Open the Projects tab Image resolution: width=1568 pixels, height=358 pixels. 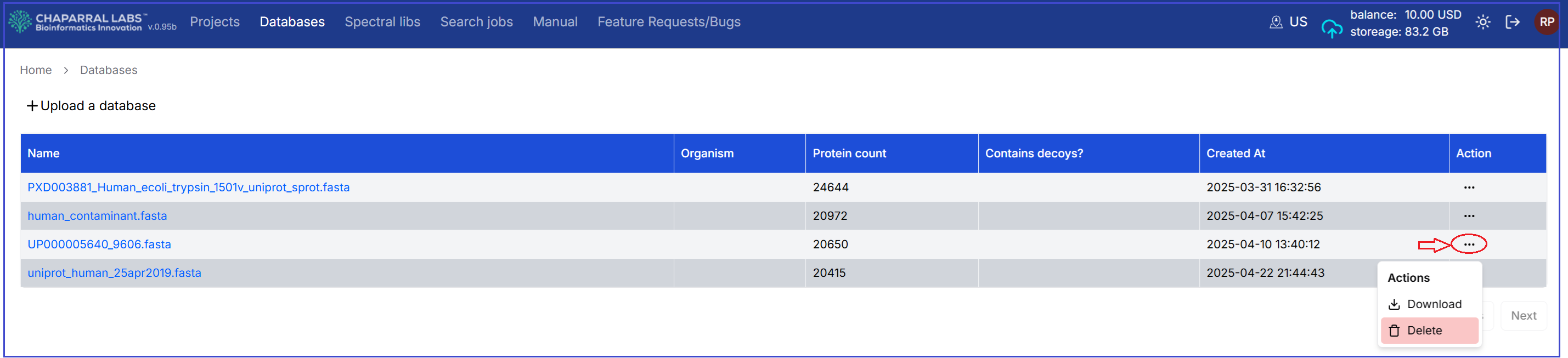(215, 22)
